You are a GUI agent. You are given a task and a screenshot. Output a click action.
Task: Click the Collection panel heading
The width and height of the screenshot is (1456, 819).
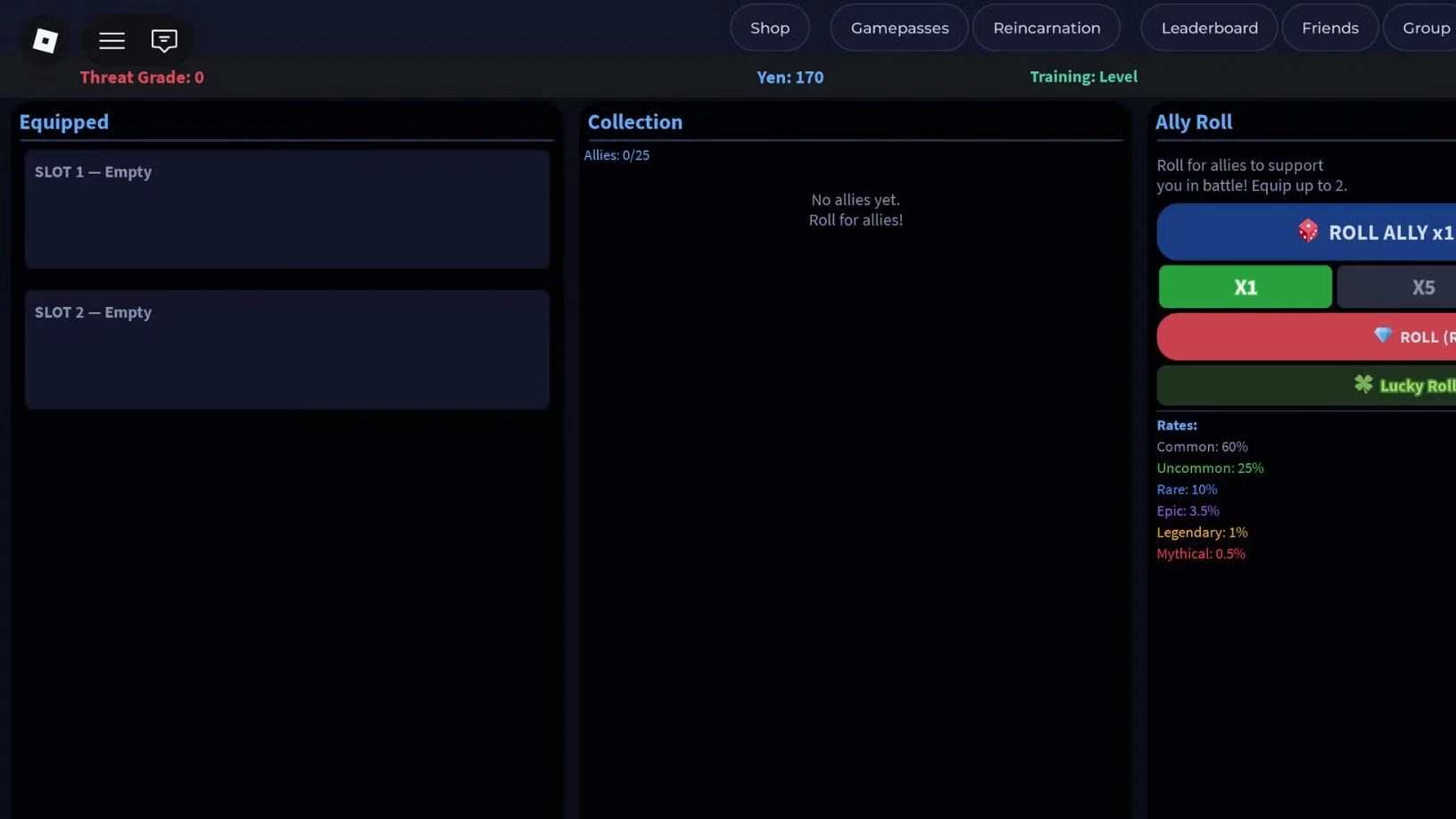pyautogui.click(x=635, y=122)
